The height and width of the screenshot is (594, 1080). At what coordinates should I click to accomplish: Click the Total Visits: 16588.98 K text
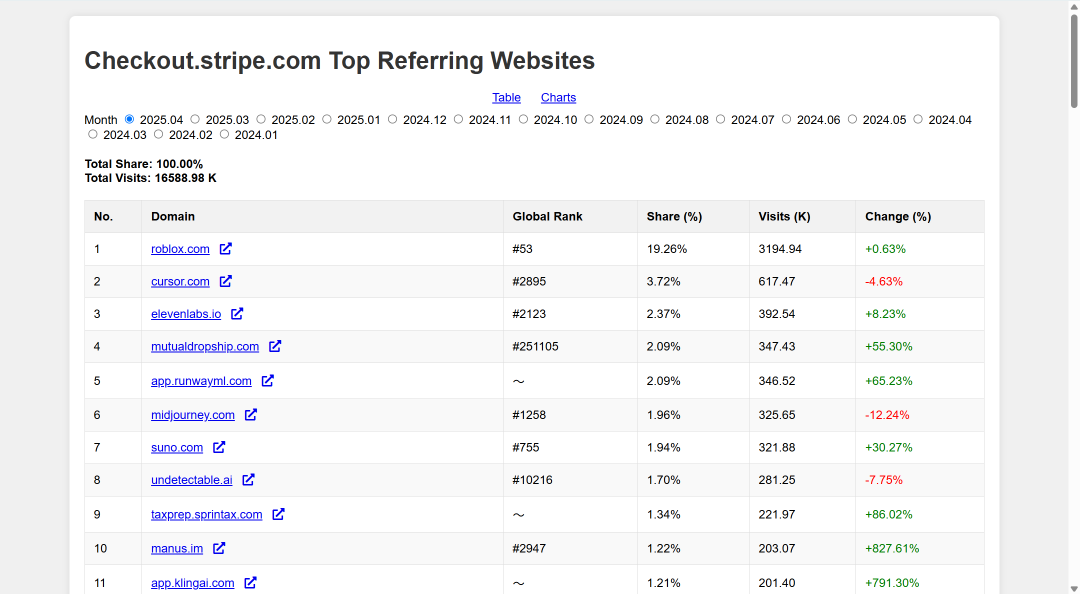[151, 178]
